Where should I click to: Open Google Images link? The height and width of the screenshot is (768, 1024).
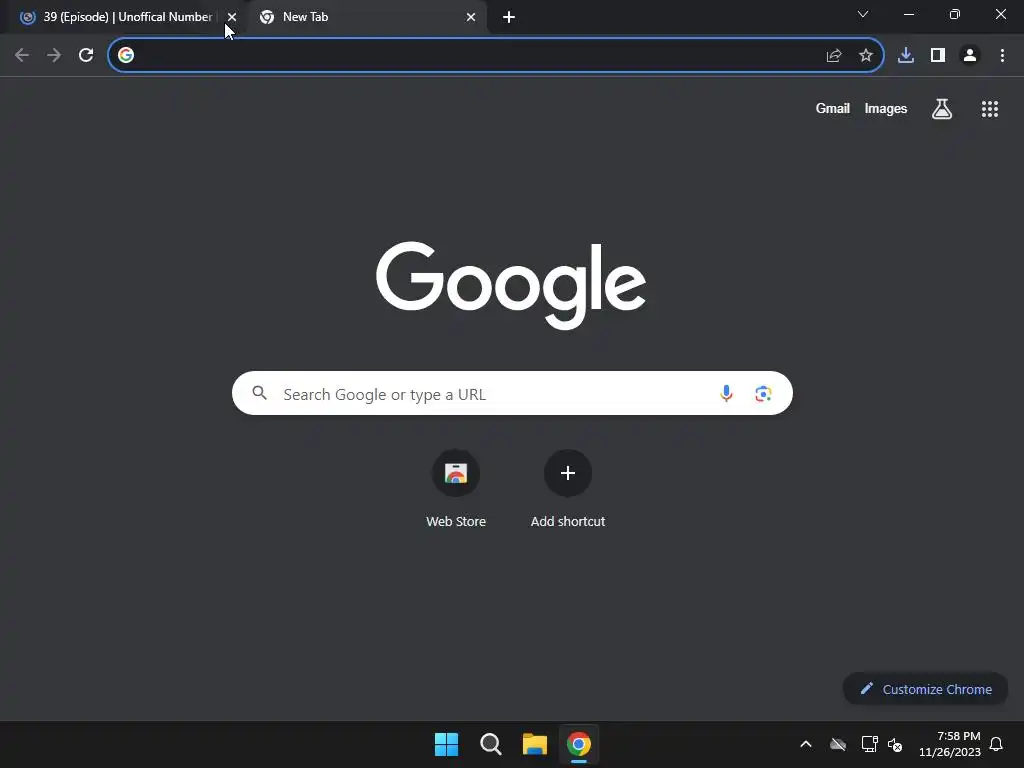(x=886, y=108)
